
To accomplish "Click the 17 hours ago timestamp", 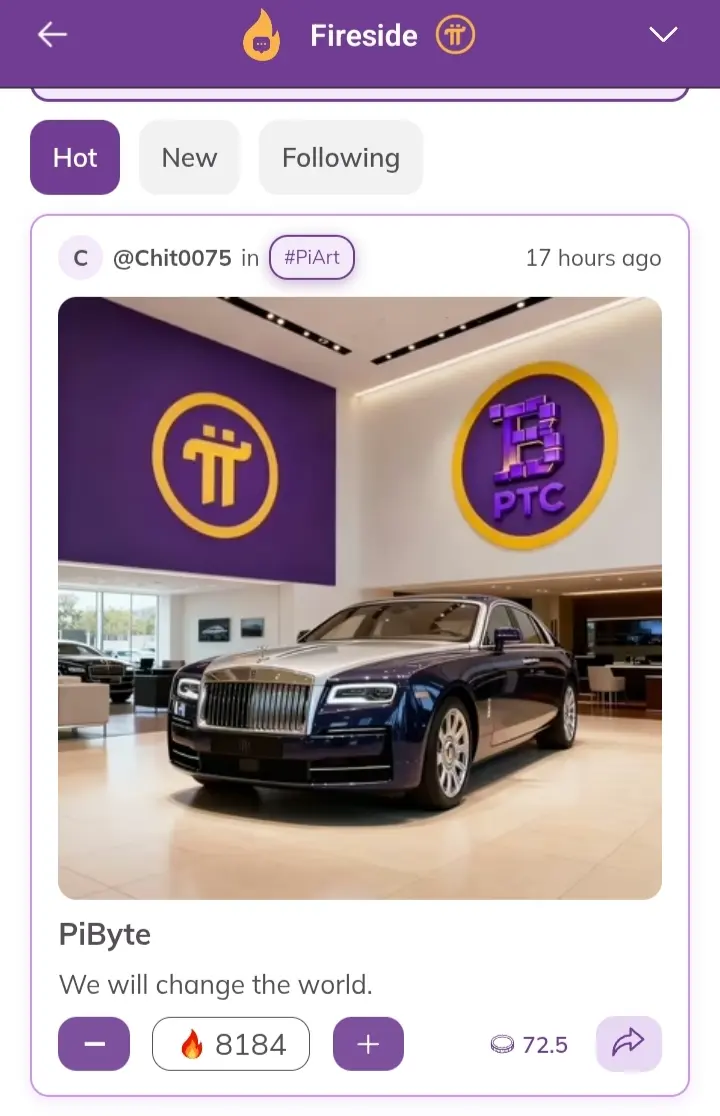I will 593,258.
